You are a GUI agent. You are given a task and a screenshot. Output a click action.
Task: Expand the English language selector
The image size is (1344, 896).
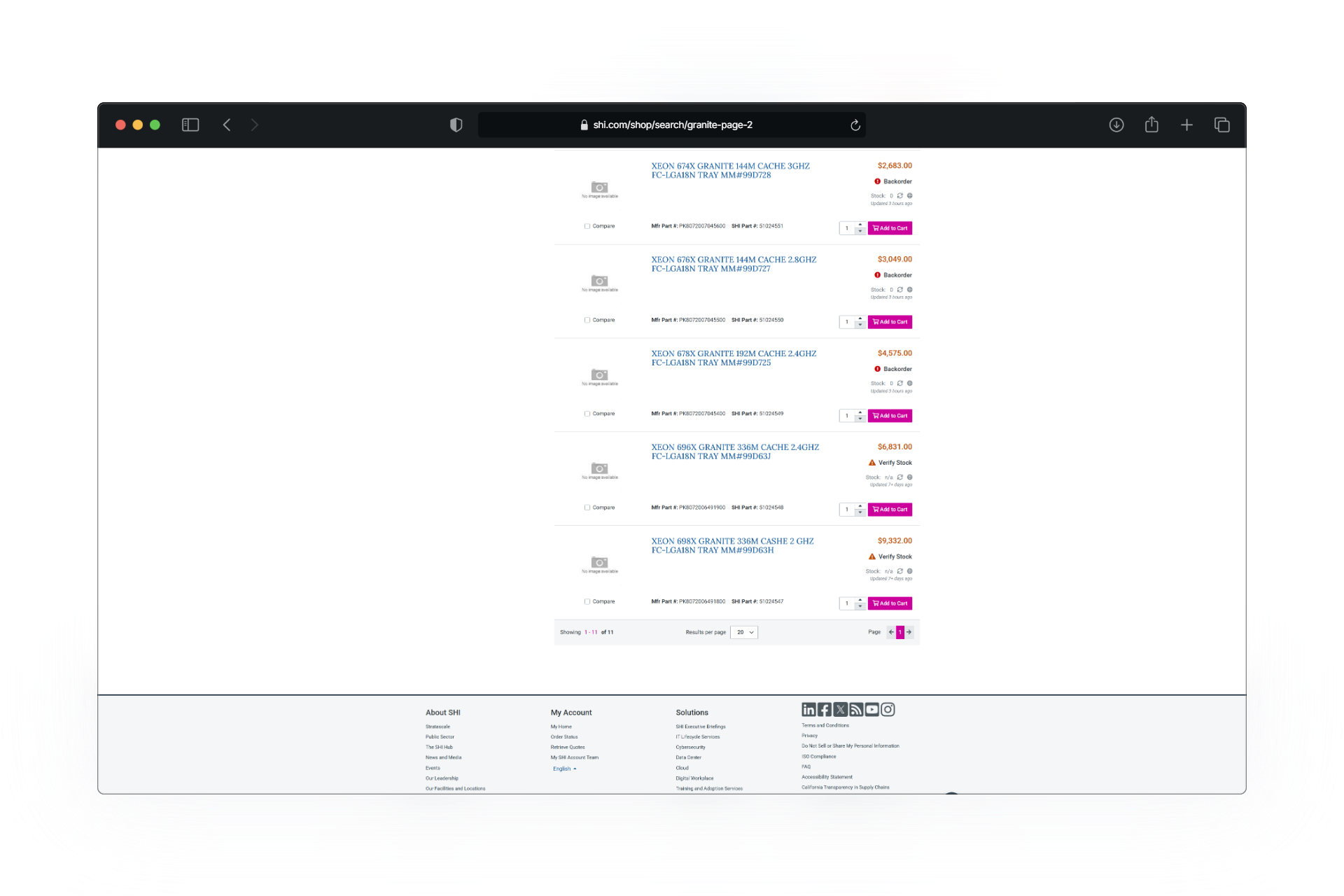[x=564, y=769]
